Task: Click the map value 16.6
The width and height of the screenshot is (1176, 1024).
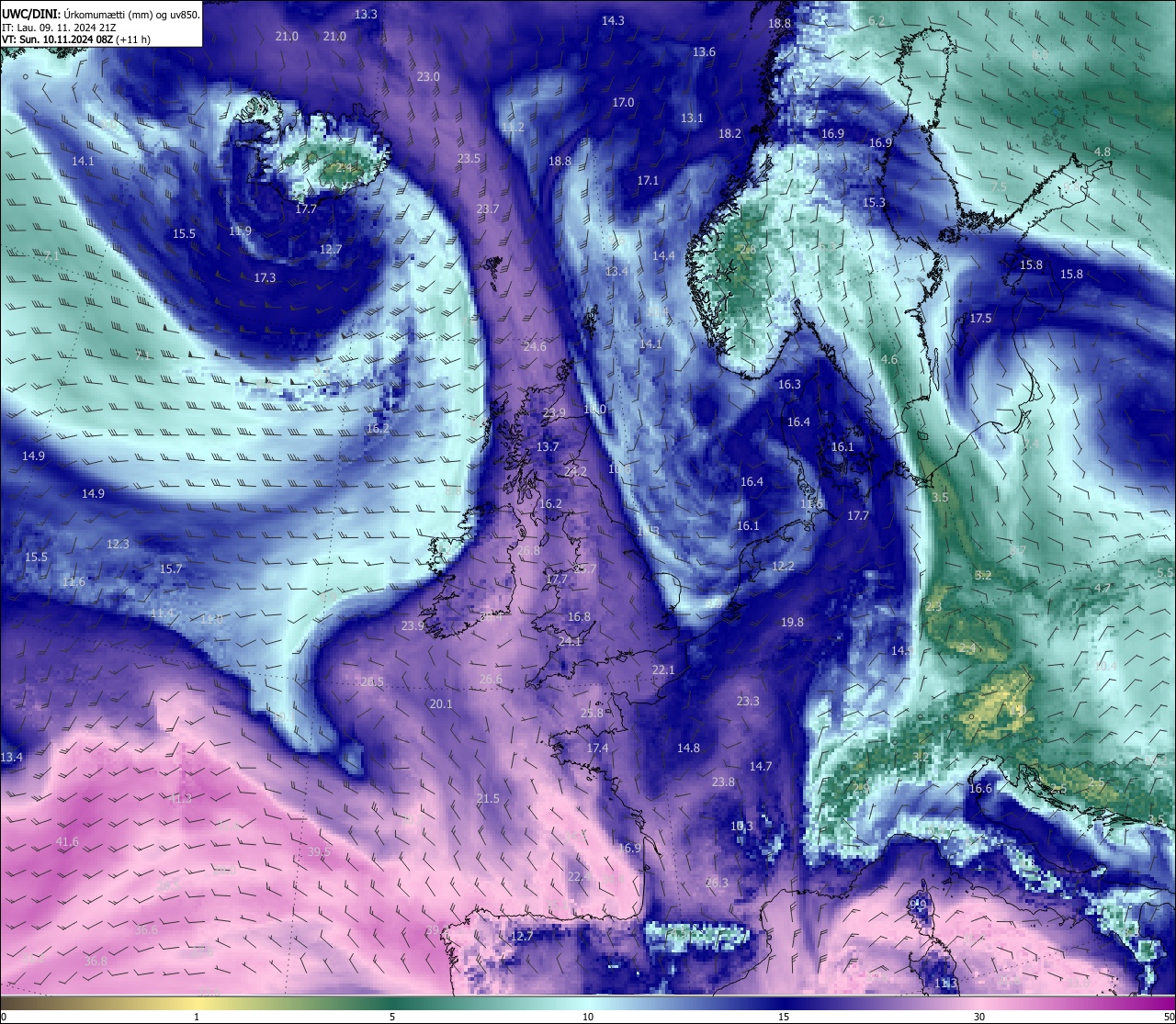Action: (980, 789)
